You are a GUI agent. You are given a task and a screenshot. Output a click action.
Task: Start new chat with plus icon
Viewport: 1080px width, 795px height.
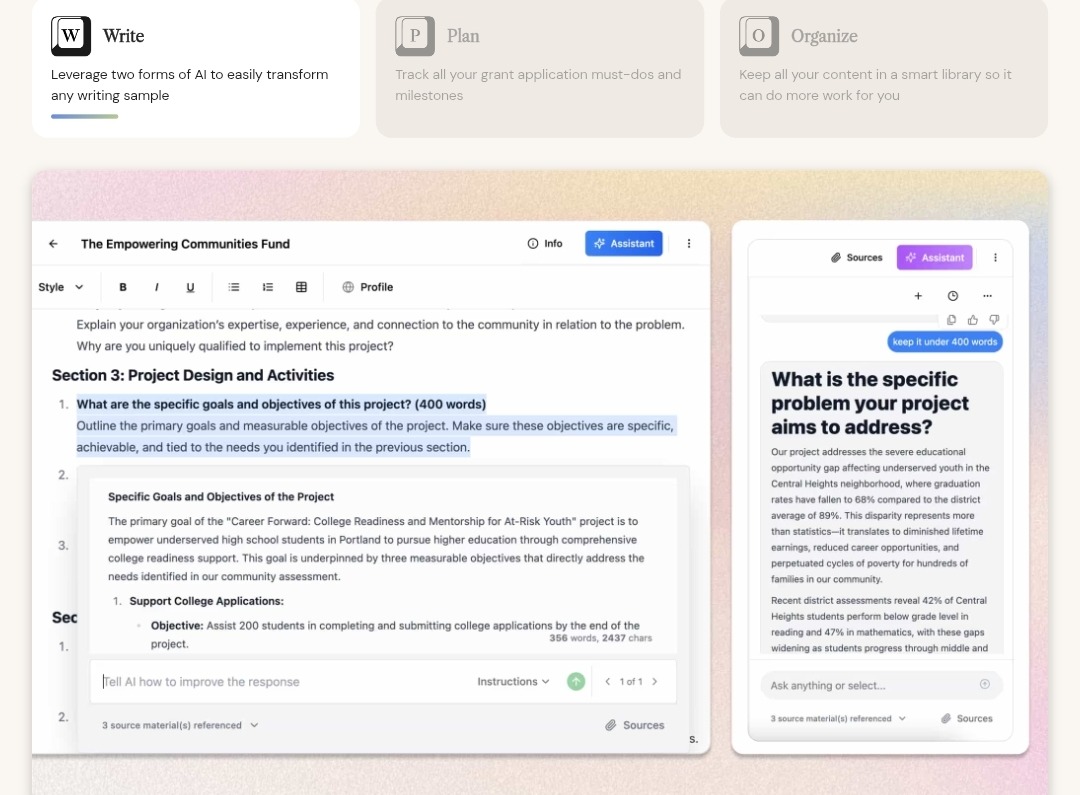coord(918,296)
